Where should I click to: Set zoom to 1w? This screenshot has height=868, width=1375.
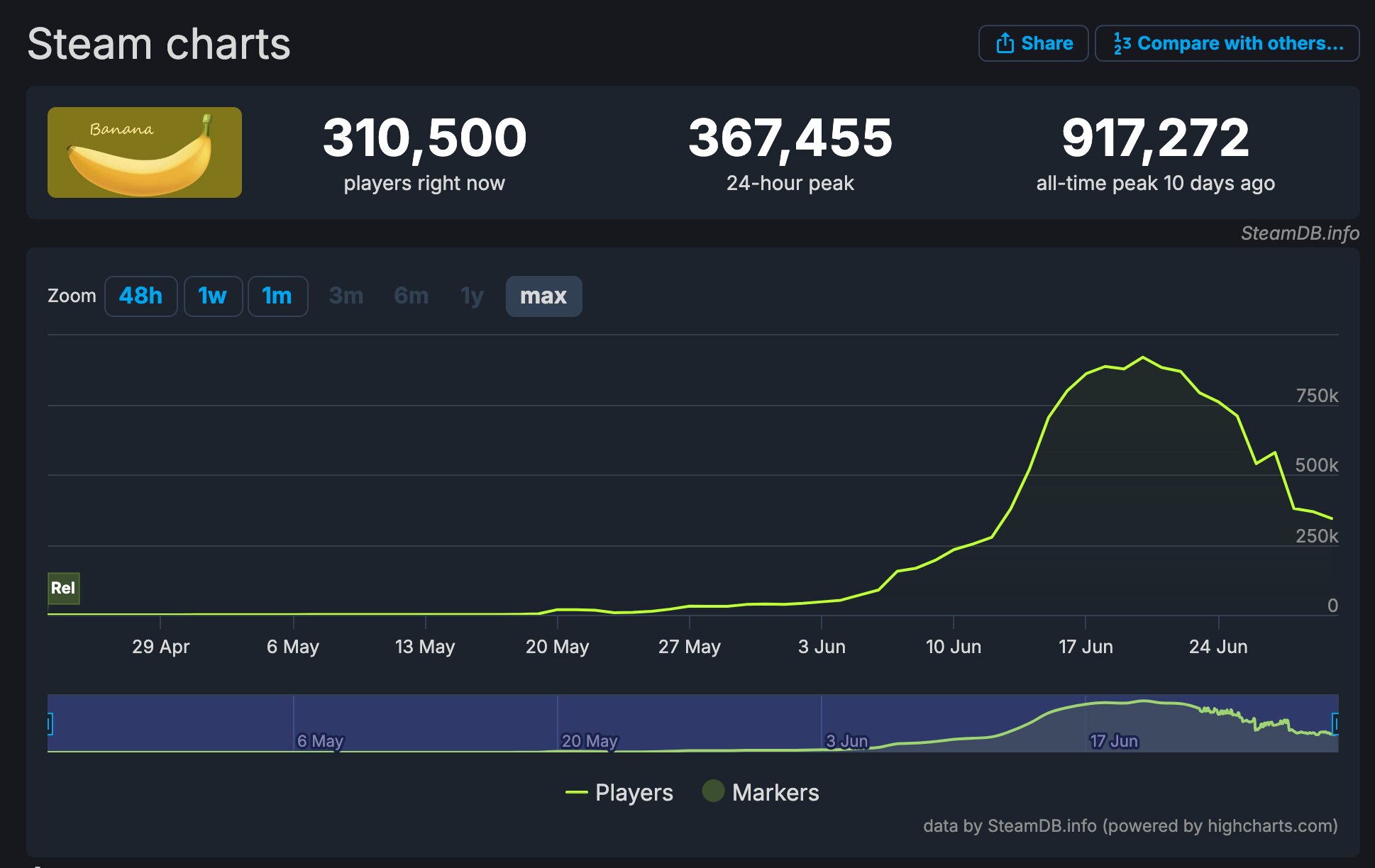click(x=213, y=296)
